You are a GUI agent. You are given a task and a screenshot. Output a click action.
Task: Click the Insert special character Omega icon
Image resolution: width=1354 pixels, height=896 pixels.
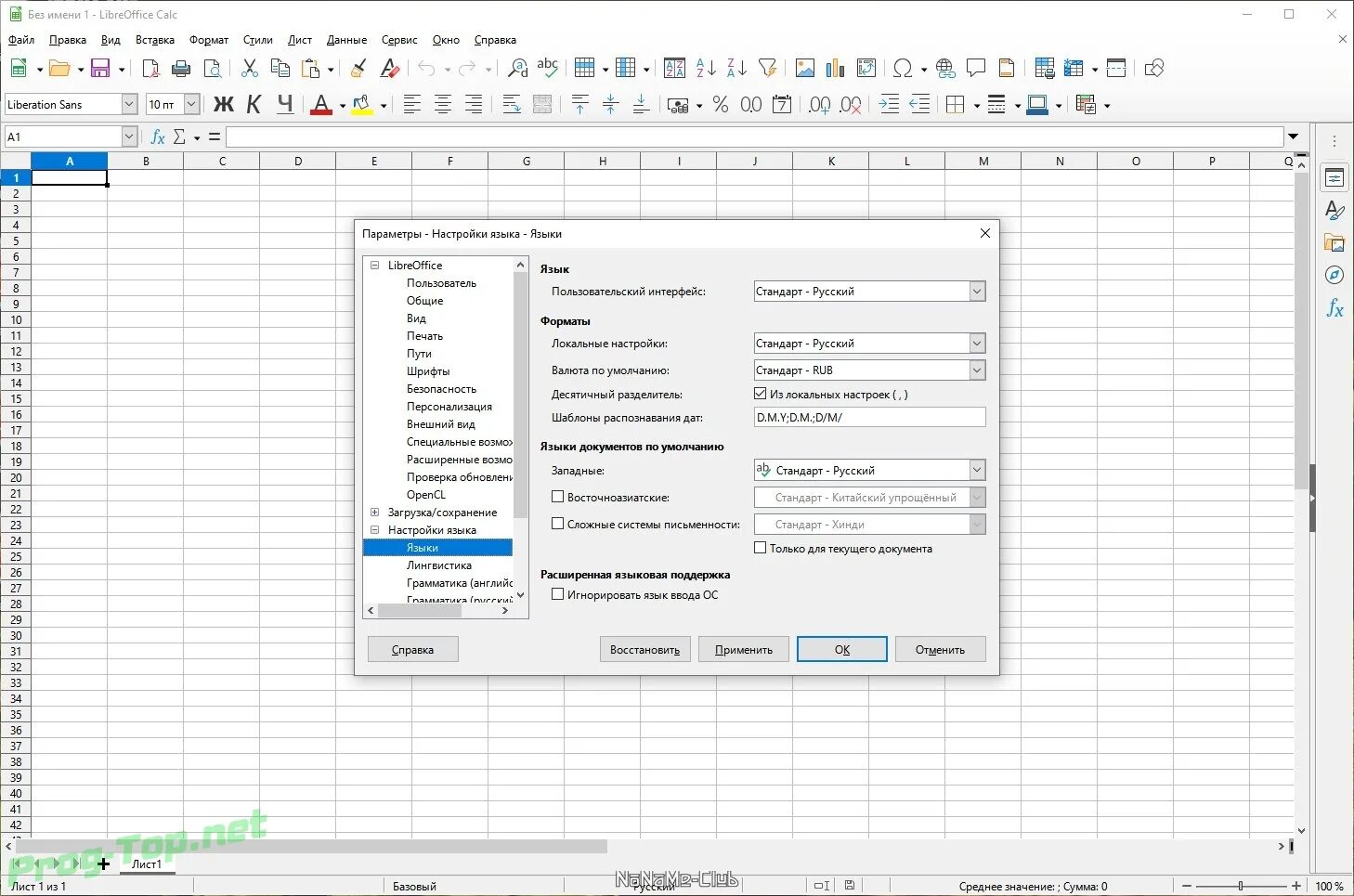click(x=902, y=68)
